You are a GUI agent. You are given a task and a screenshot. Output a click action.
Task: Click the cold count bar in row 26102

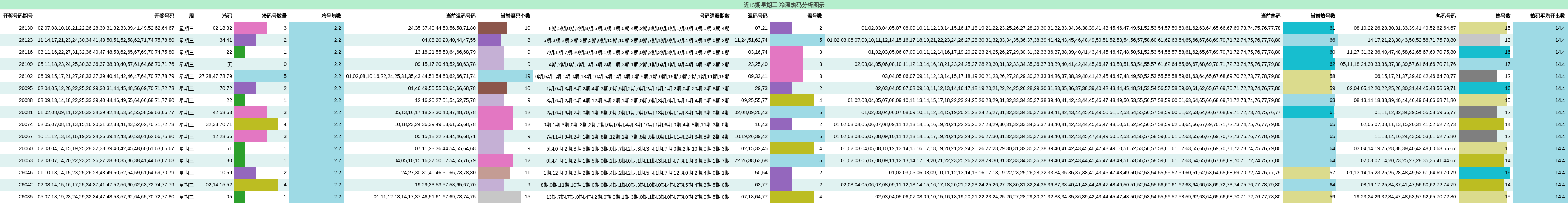(261, 76)
